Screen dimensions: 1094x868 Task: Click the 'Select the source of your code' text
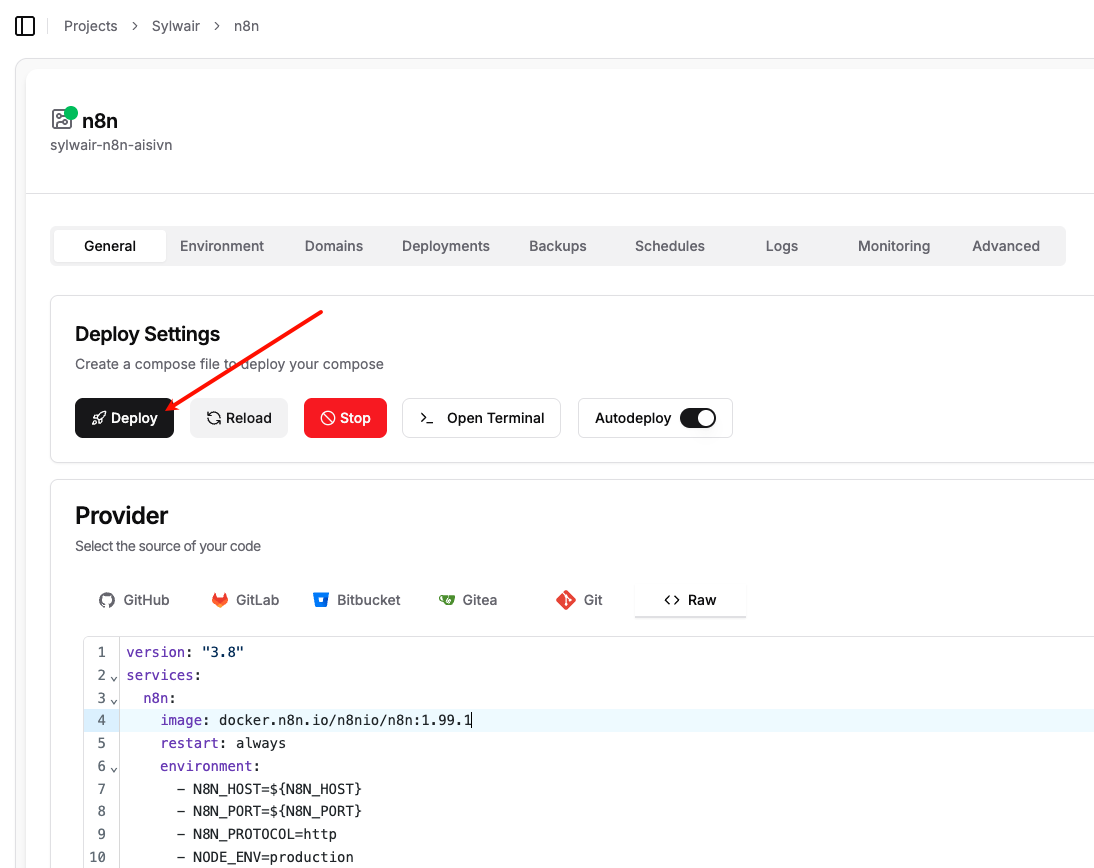click(x=168, y=546)
